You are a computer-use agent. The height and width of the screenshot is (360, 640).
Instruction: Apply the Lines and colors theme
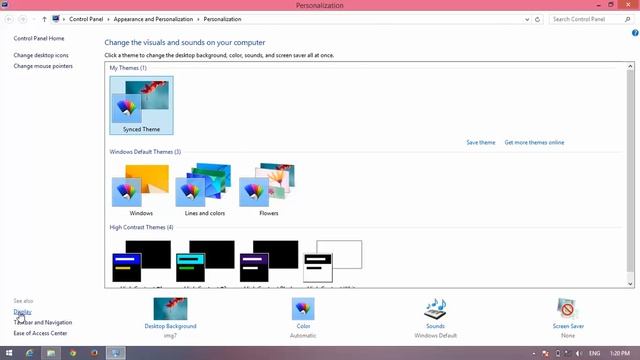pos(204,190)
